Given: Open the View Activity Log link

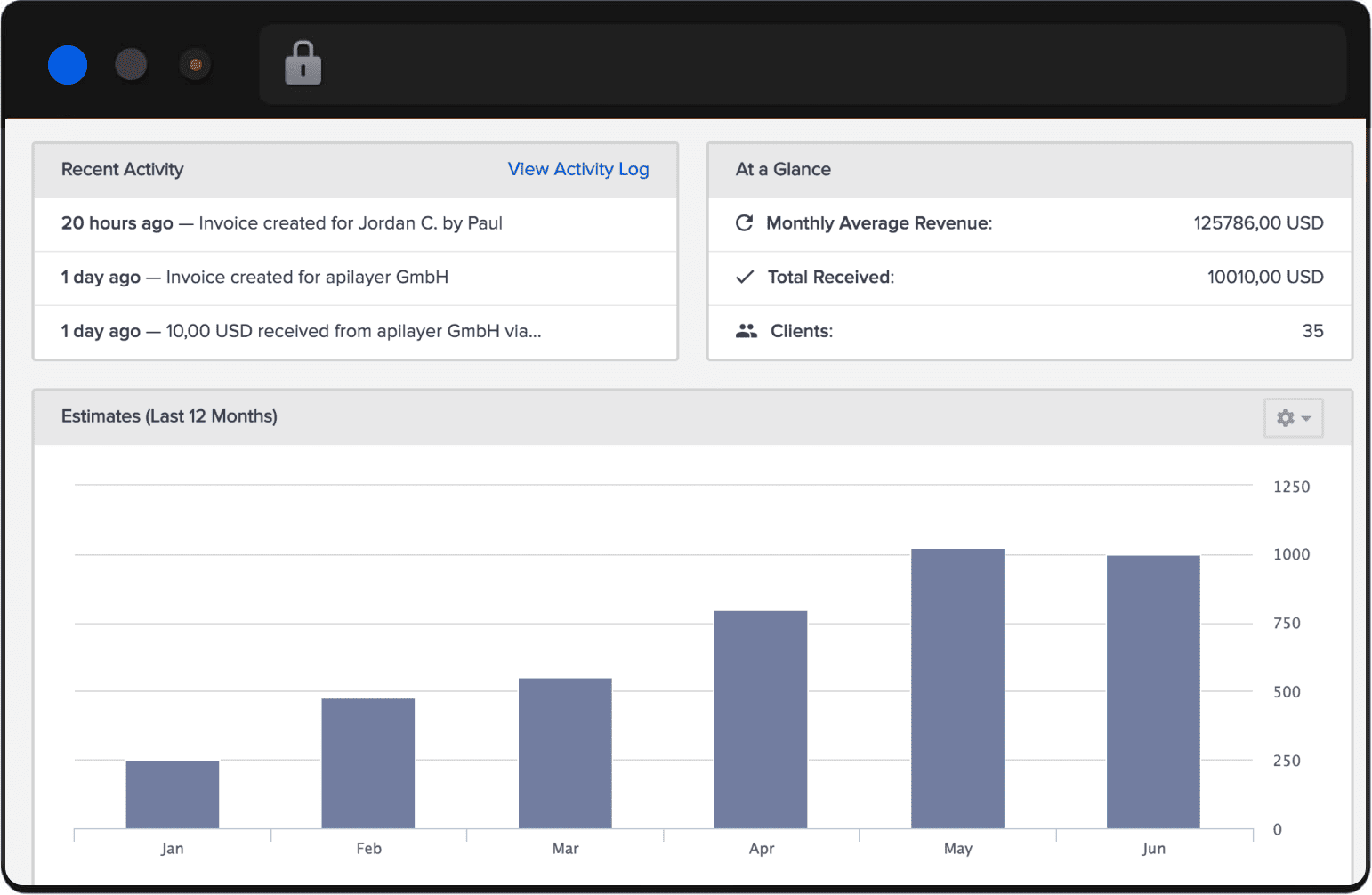Looking at the screenshot, I should (x=577, y=169).
